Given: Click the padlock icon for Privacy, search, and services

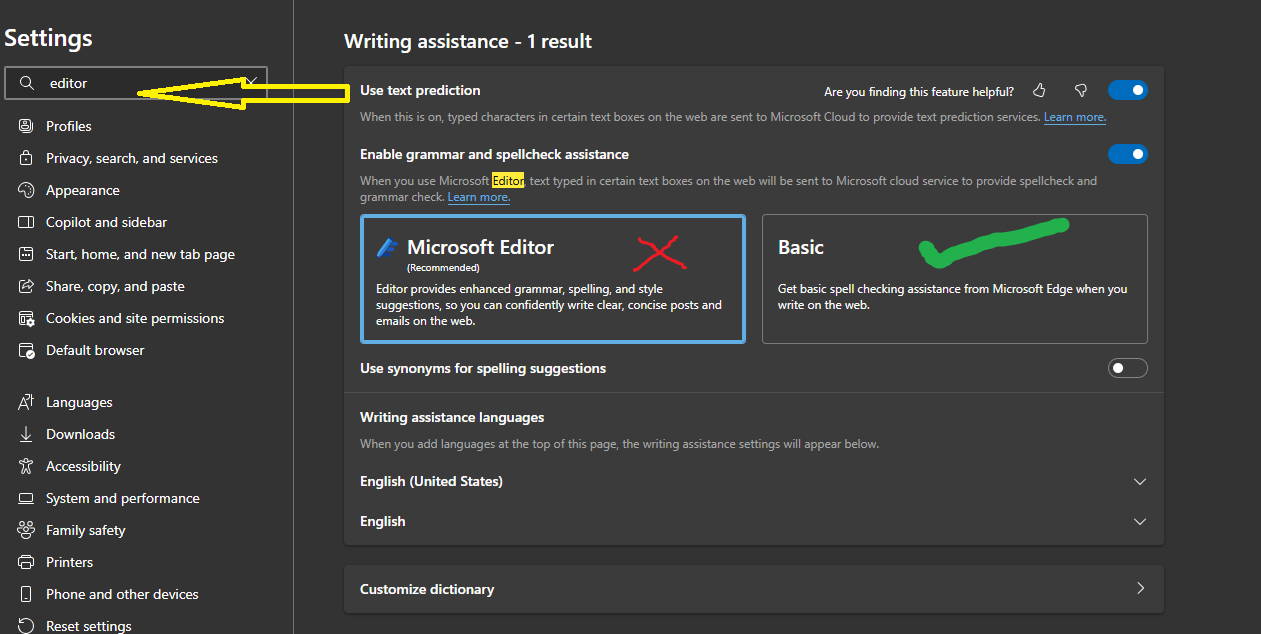Looking at the screenshot, I should (26, 158).
